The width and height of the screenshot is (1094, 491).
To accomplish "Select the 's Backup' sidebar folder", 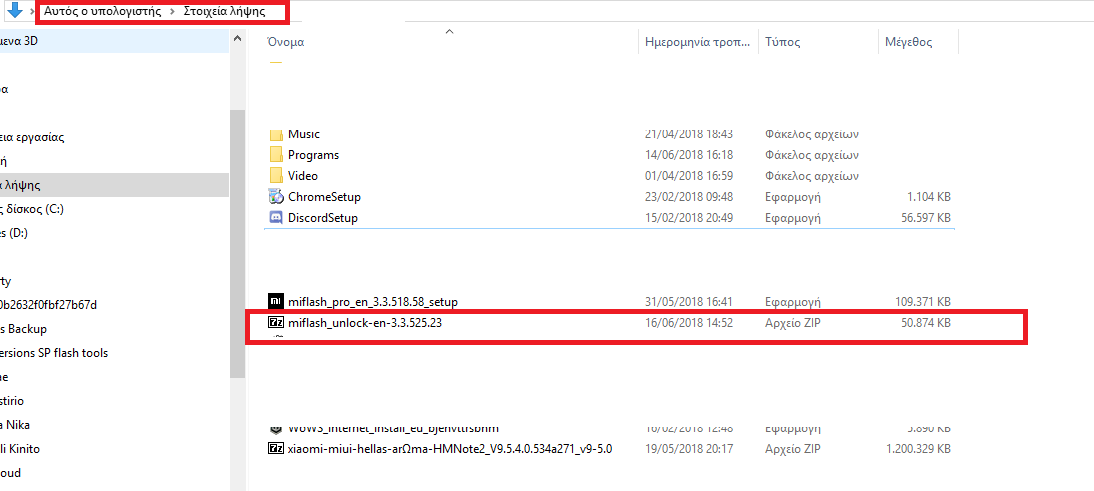I will pos(24,328).
